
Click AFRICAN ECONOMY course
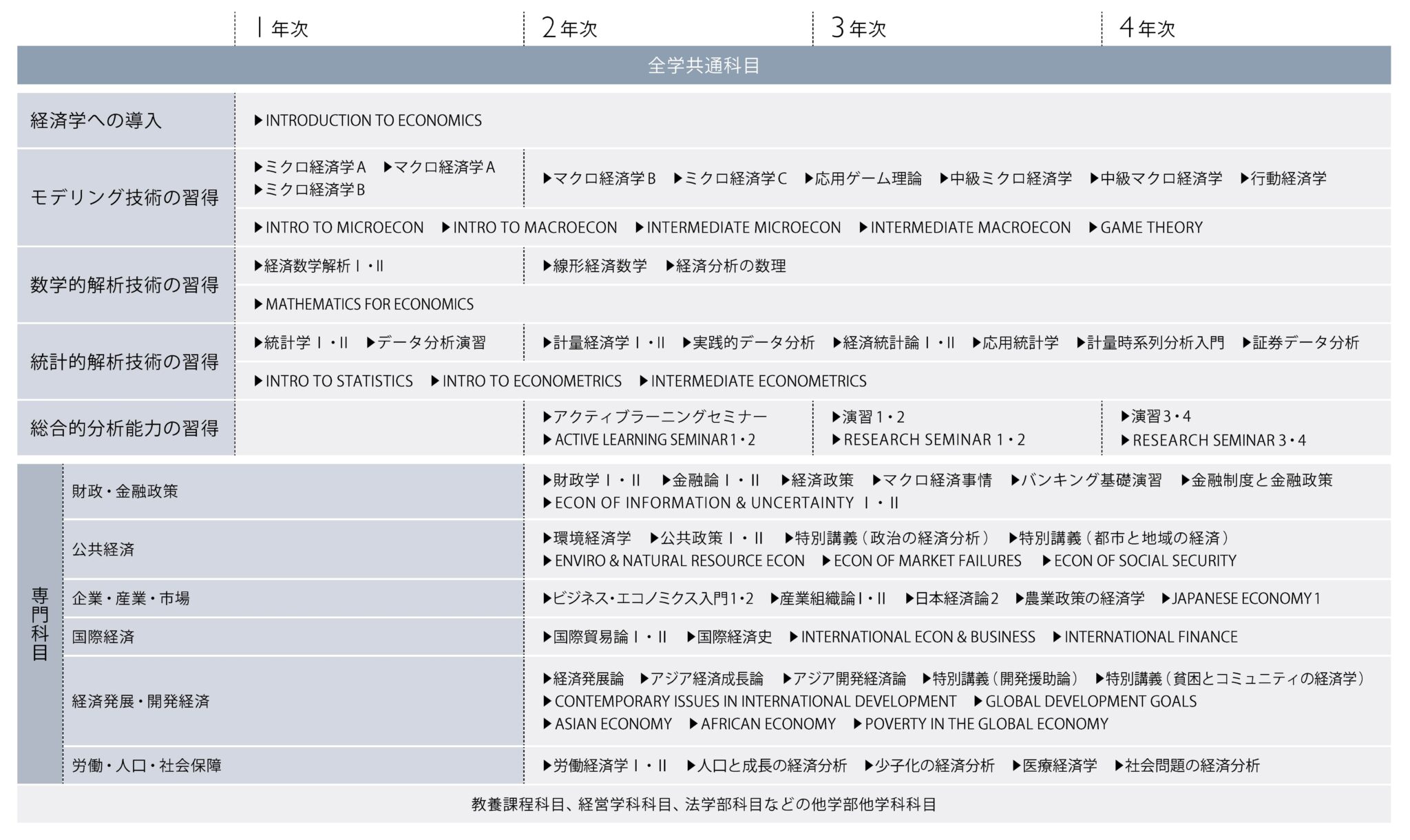coord(762,724)
